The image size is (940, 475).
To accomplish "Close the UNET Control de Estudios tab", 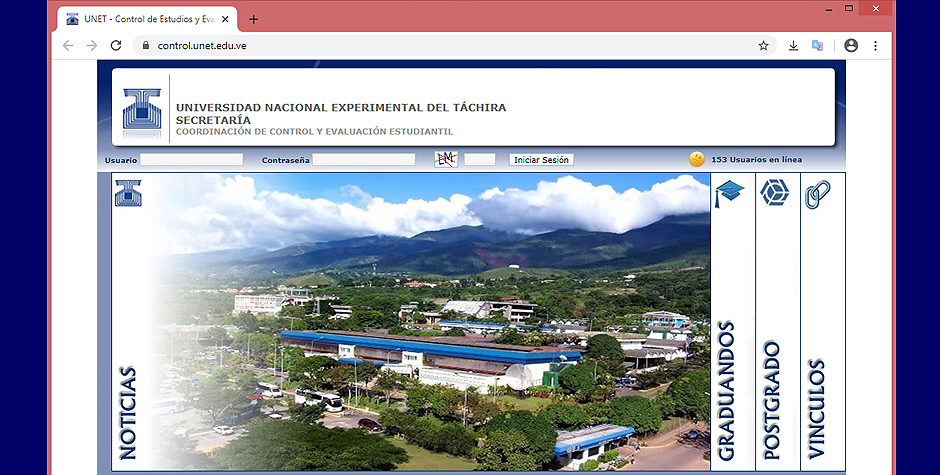I will coord(225,19).
